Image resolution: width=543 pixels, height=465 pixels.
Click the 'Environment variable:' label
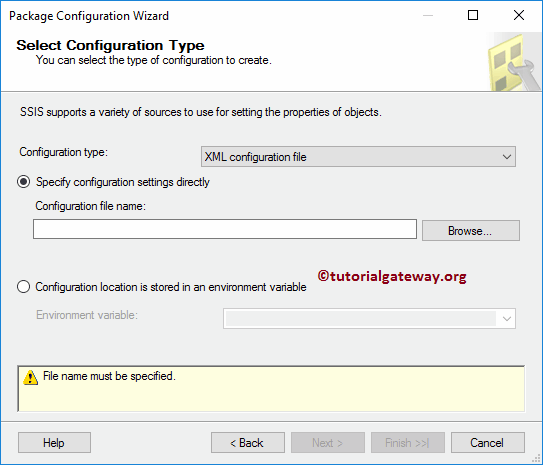87,315
